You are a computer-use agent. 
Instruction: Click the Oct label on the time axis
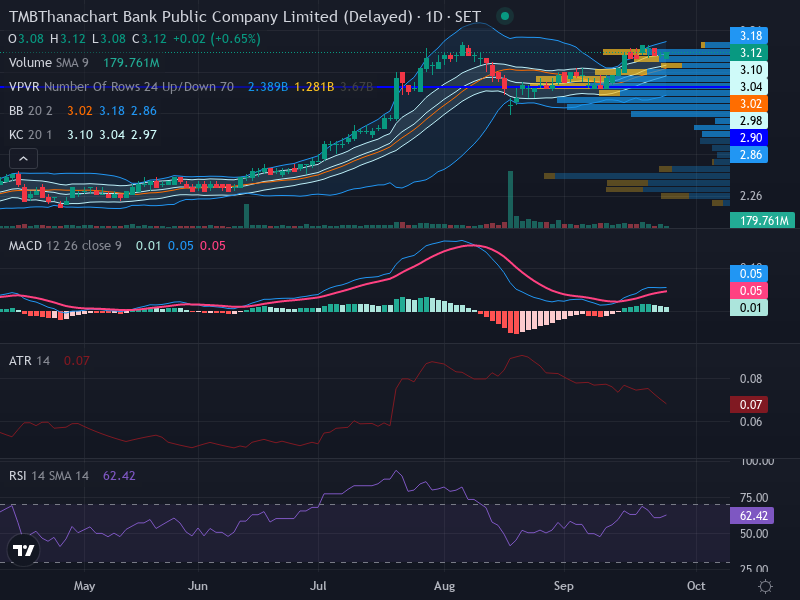(x=696, y=586)
